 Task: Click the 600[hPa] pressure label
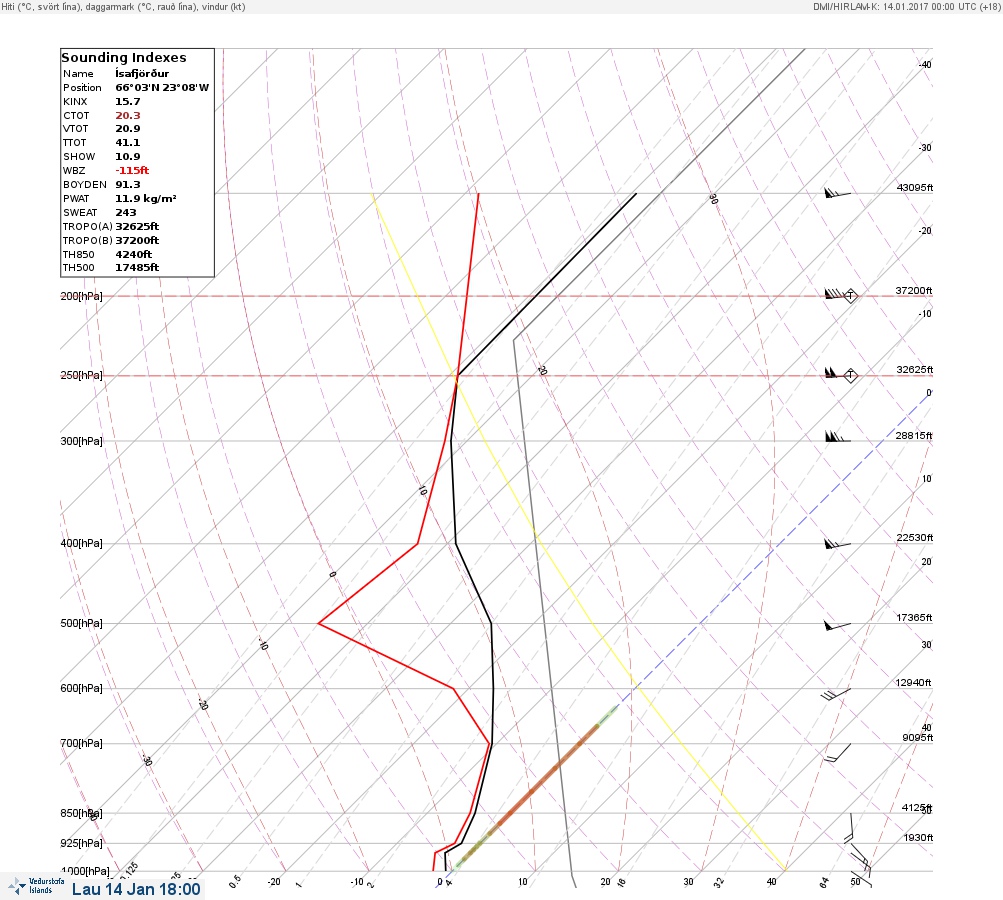(81, 688)
